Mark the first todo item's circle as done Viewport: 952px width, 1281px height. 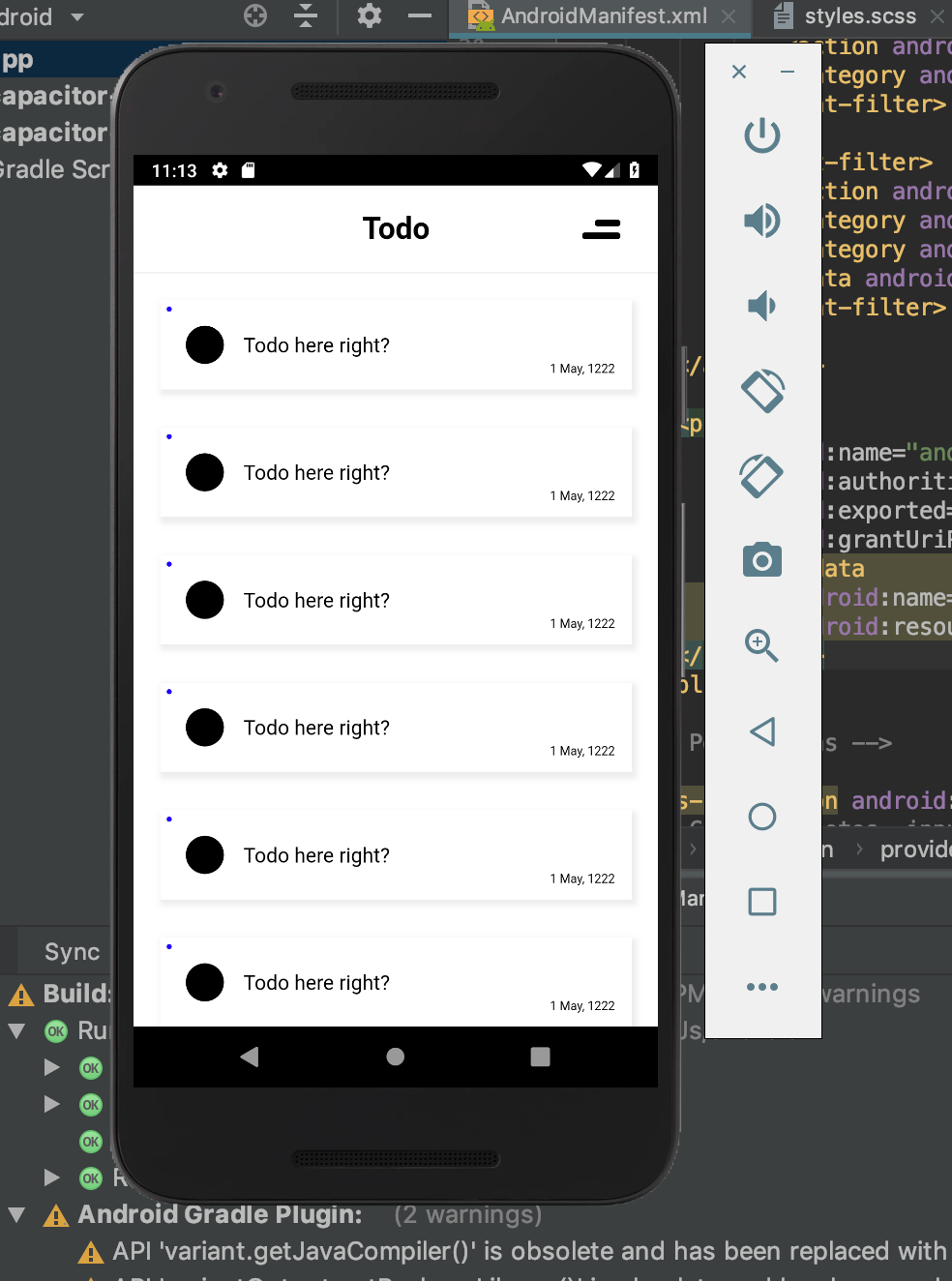204,344
